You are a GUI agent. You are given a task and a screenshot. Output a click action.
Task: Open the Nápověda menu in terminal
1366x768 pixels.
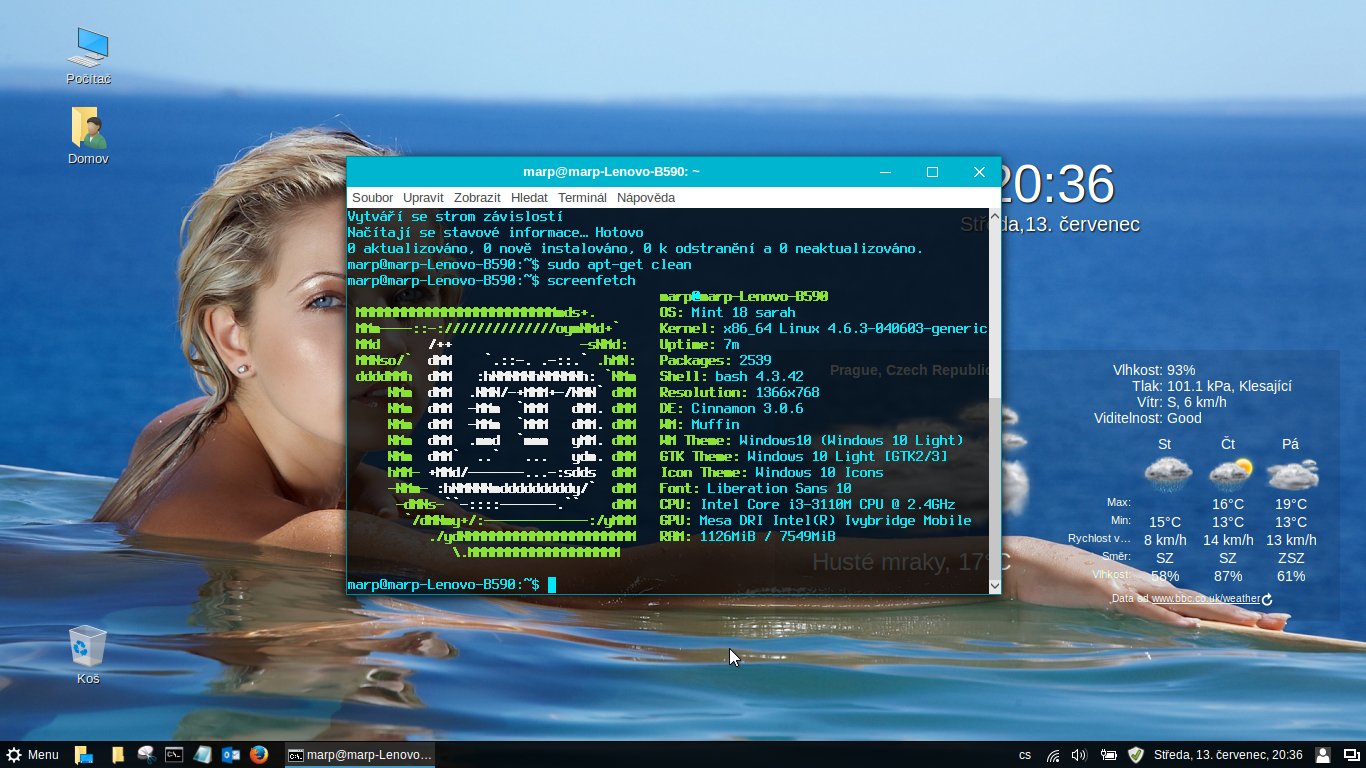[x=646, y=198]
